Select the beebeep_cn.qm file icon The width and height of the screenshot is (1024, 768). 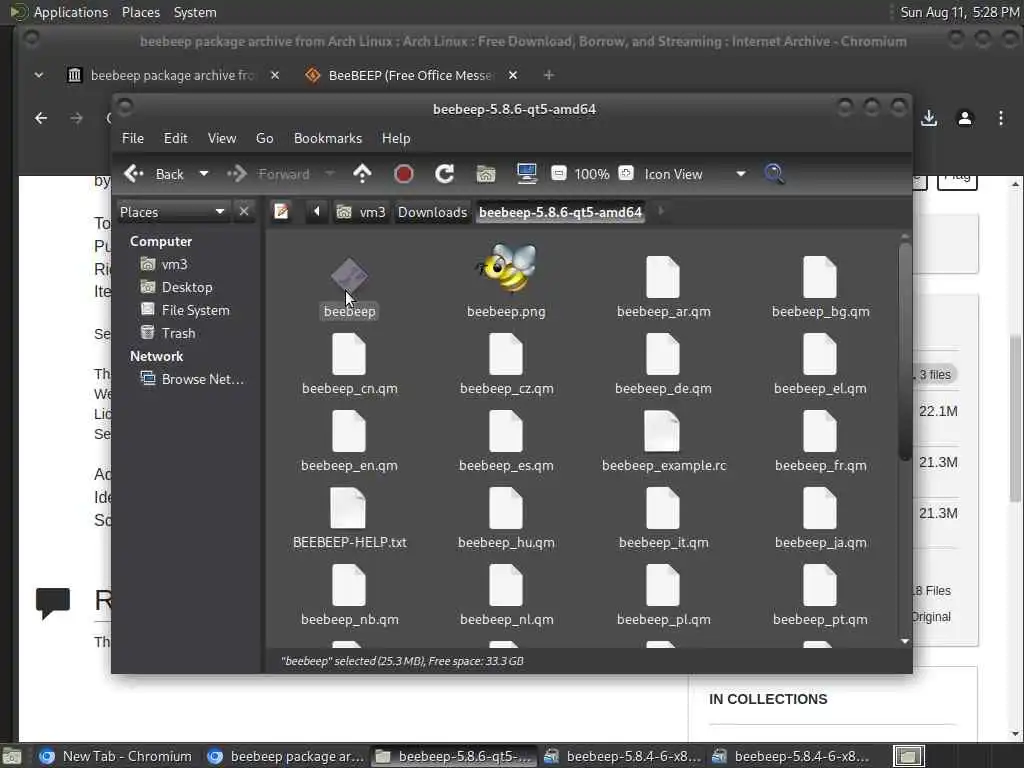point(349,354)
